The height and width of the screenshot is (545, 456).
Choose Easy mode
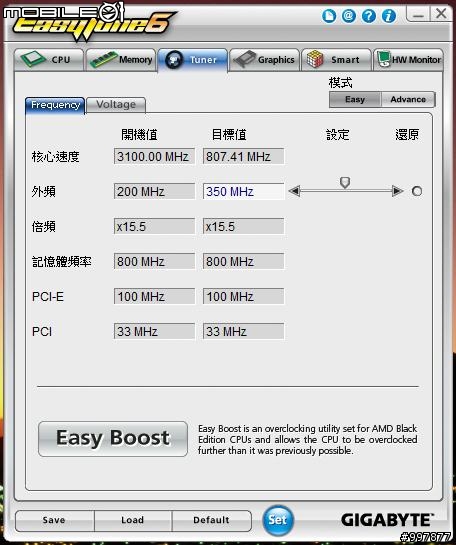pos(355,99)
